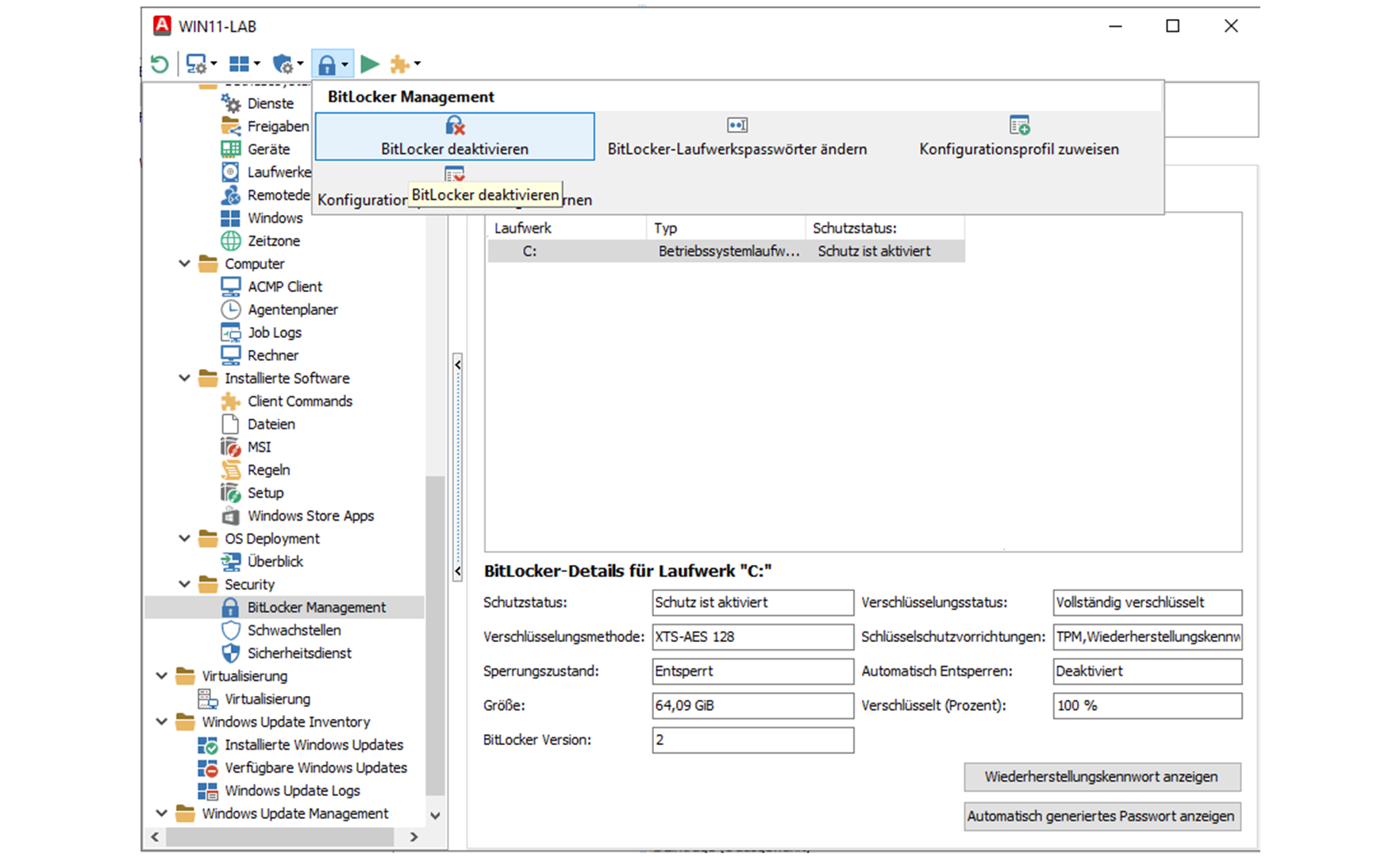Collapse Installierte Software folder
The image size is (1400, 857).
click(x=184, y=379)
